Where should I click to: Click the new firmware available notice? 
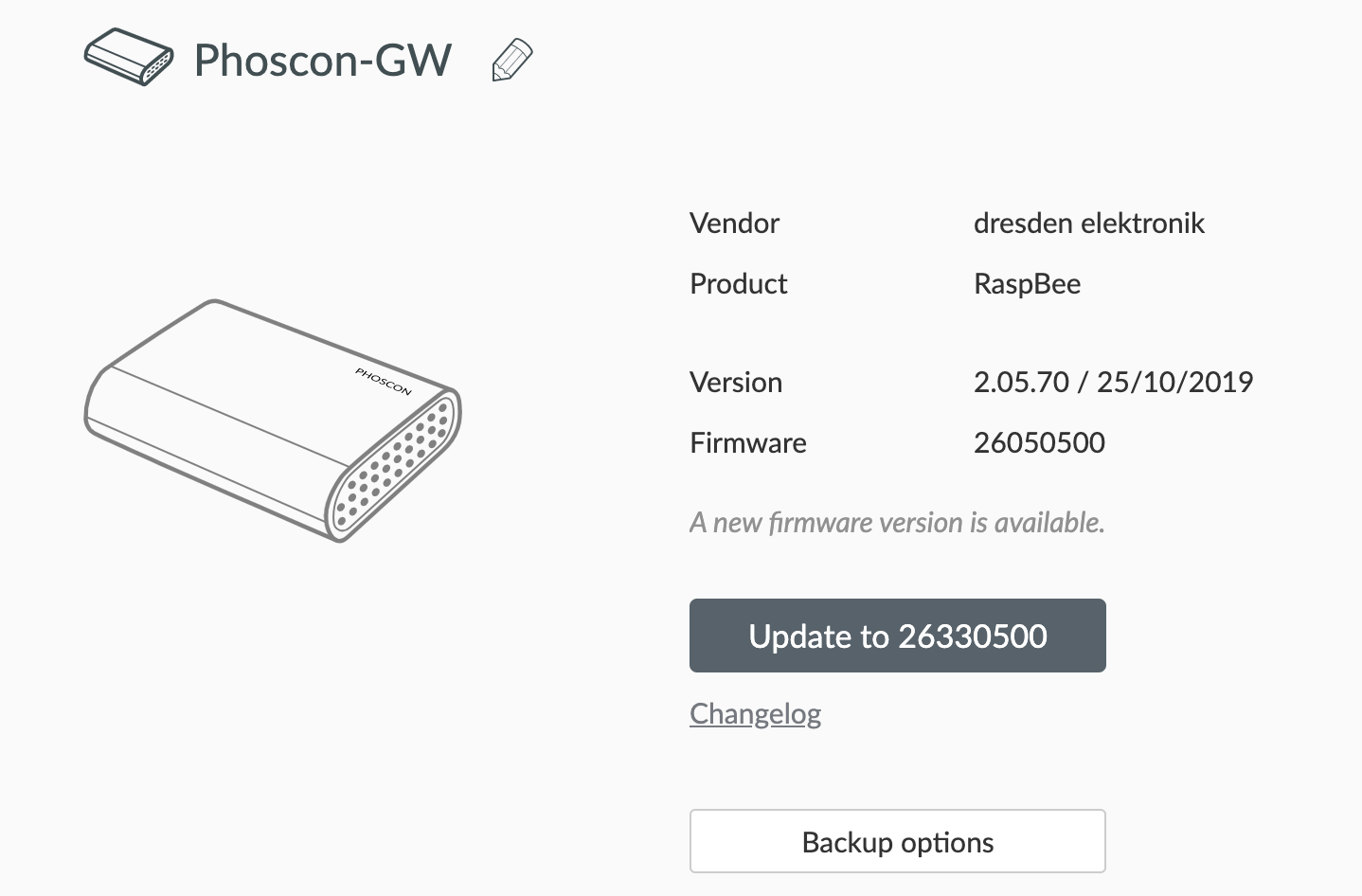click(897, 522)
